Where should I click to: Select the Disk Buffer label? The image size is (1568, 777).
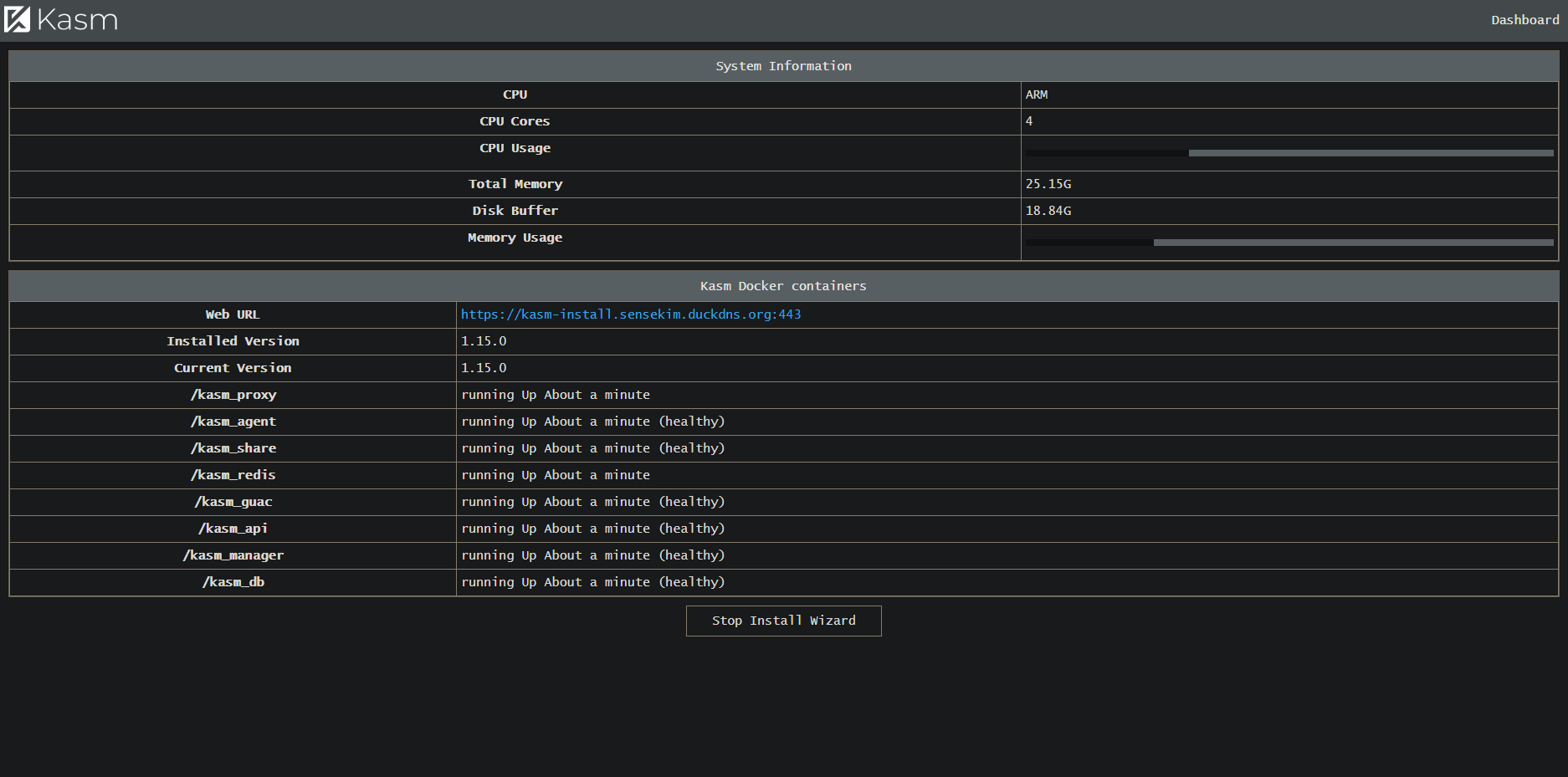pos(515,211)
